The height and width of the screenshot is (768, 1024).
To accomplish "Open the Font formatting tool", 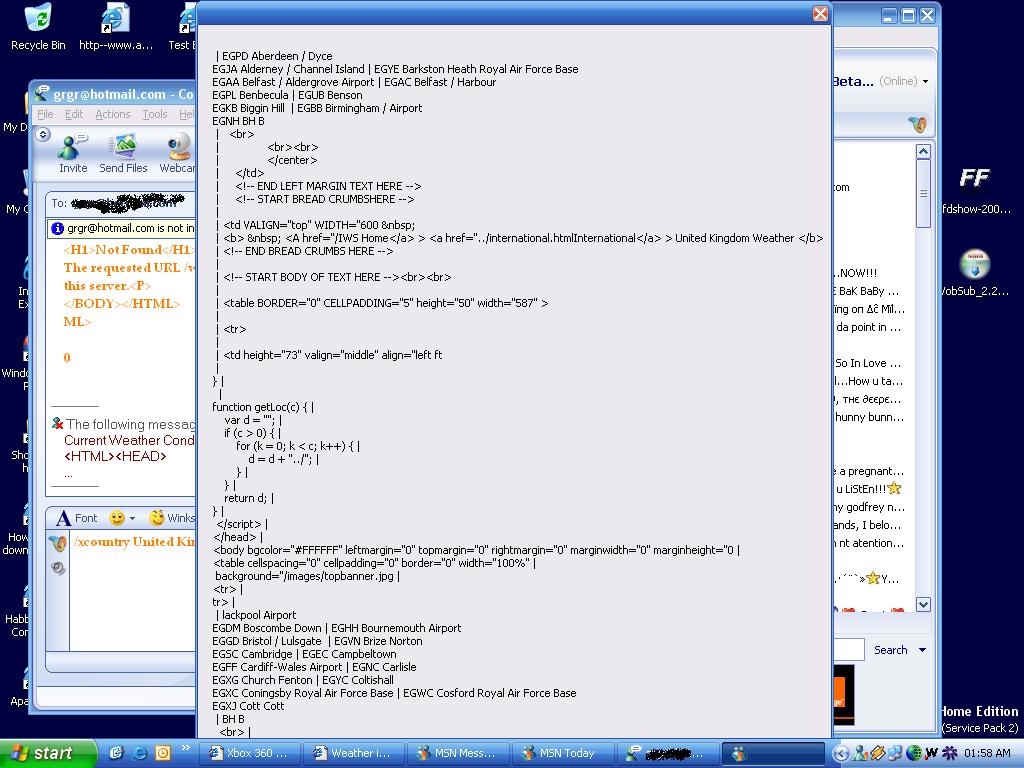I will (x=77, y=518).
